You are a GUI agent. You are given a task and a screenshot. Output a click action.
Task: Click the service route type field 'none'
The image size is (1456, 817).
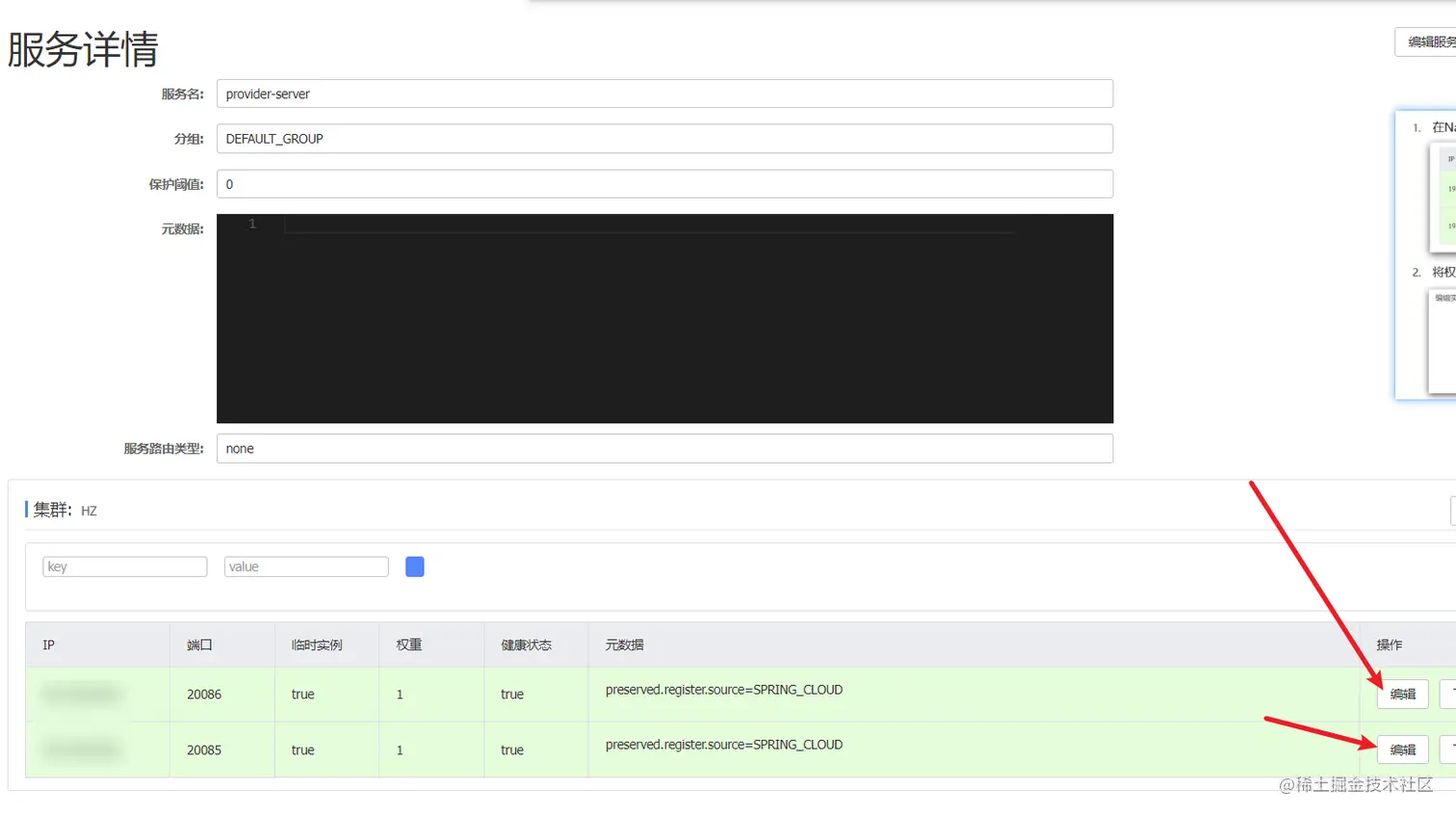[664, 449]
